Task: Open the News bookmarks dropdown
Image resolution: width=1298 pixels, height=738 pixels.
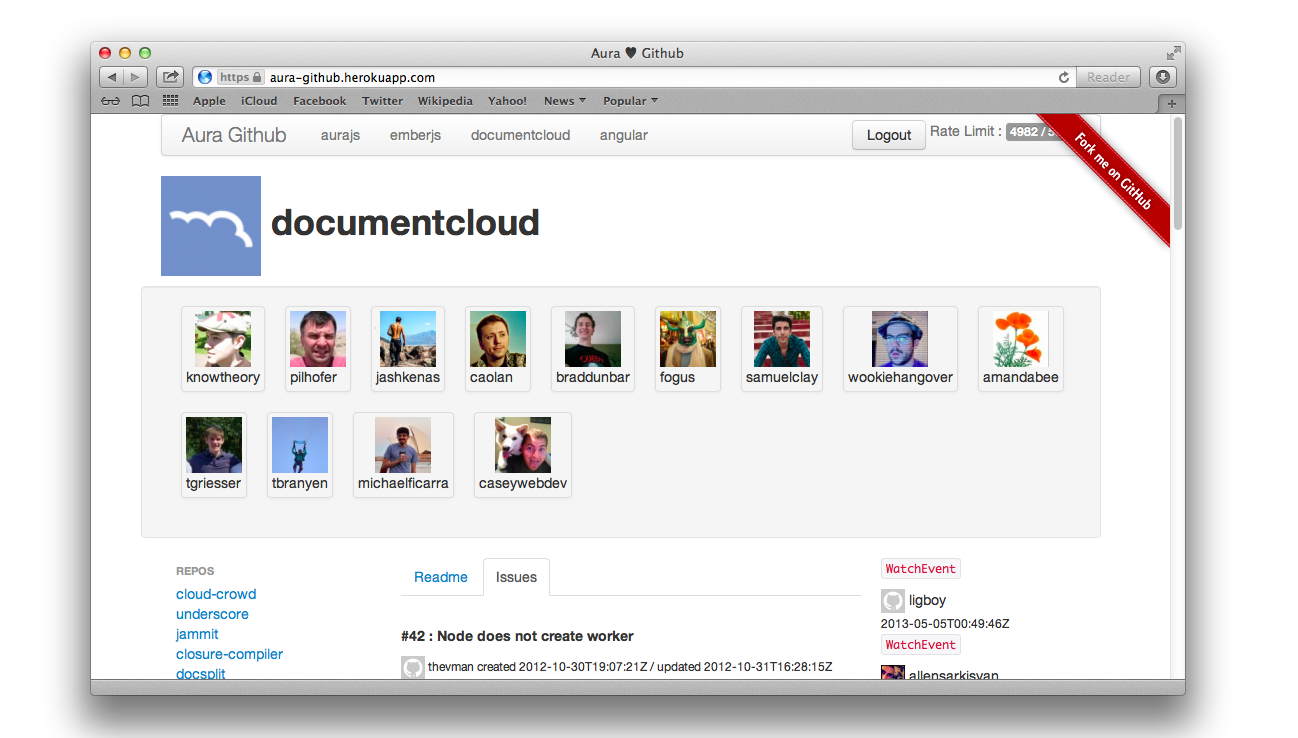Action: (x=565, y=101)
